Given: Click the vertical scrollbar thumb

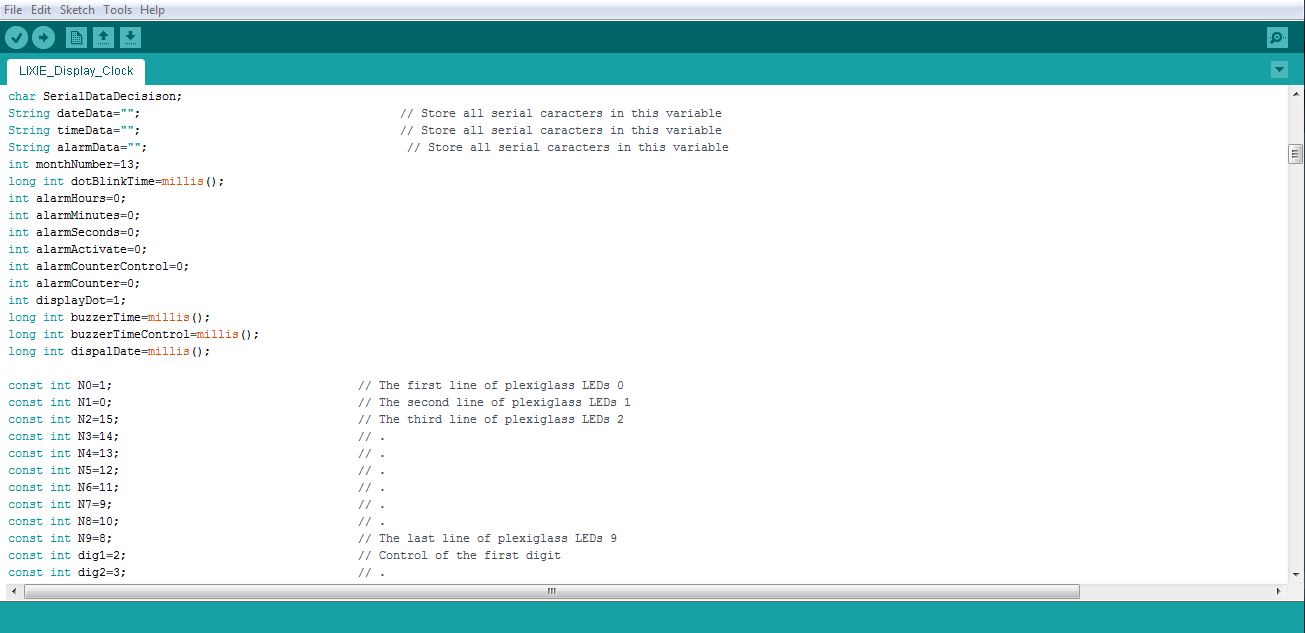Looking at the screenshot, I should pos(1296,154).
